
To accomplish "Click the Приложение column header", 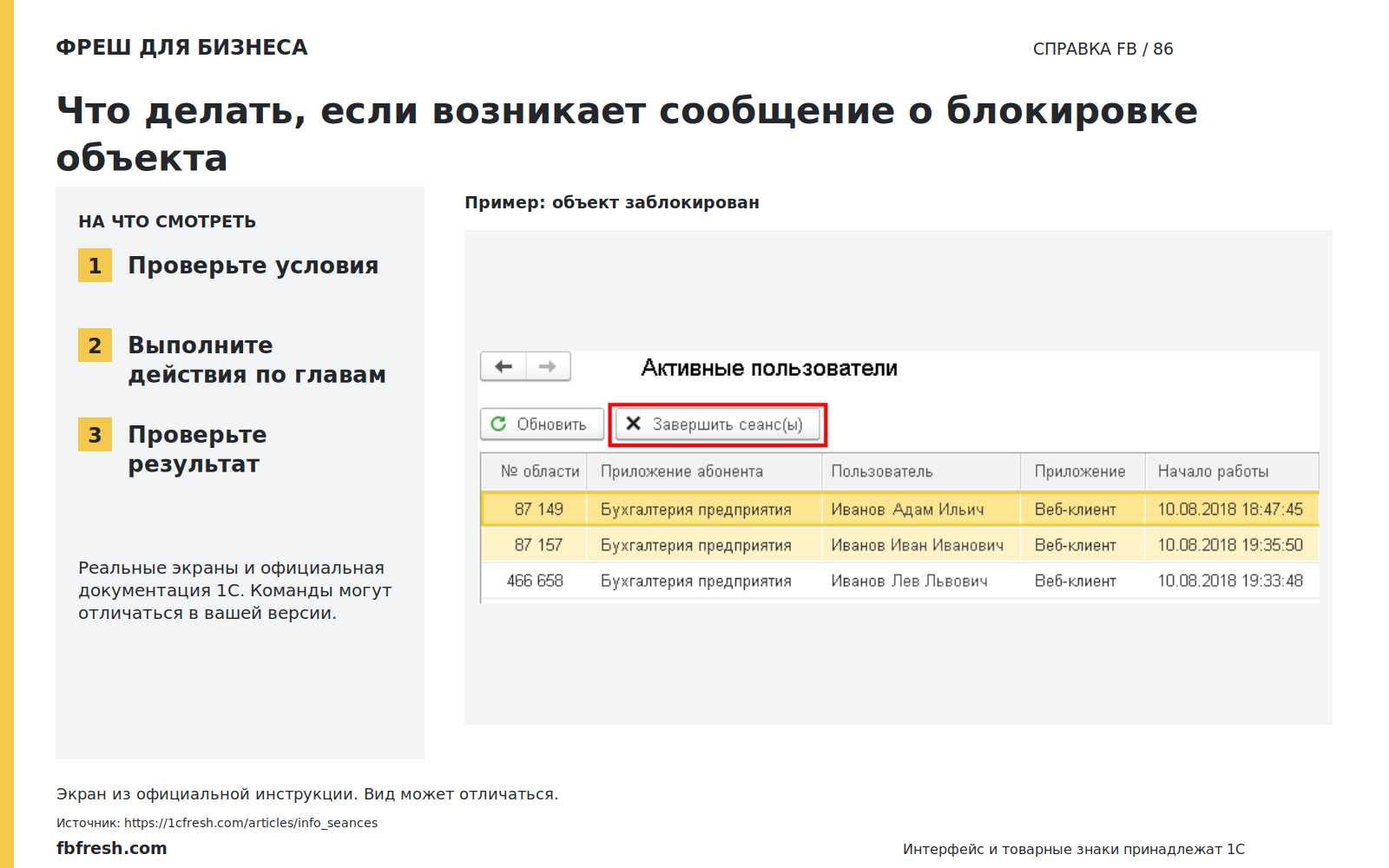I will coord(1083,471).
